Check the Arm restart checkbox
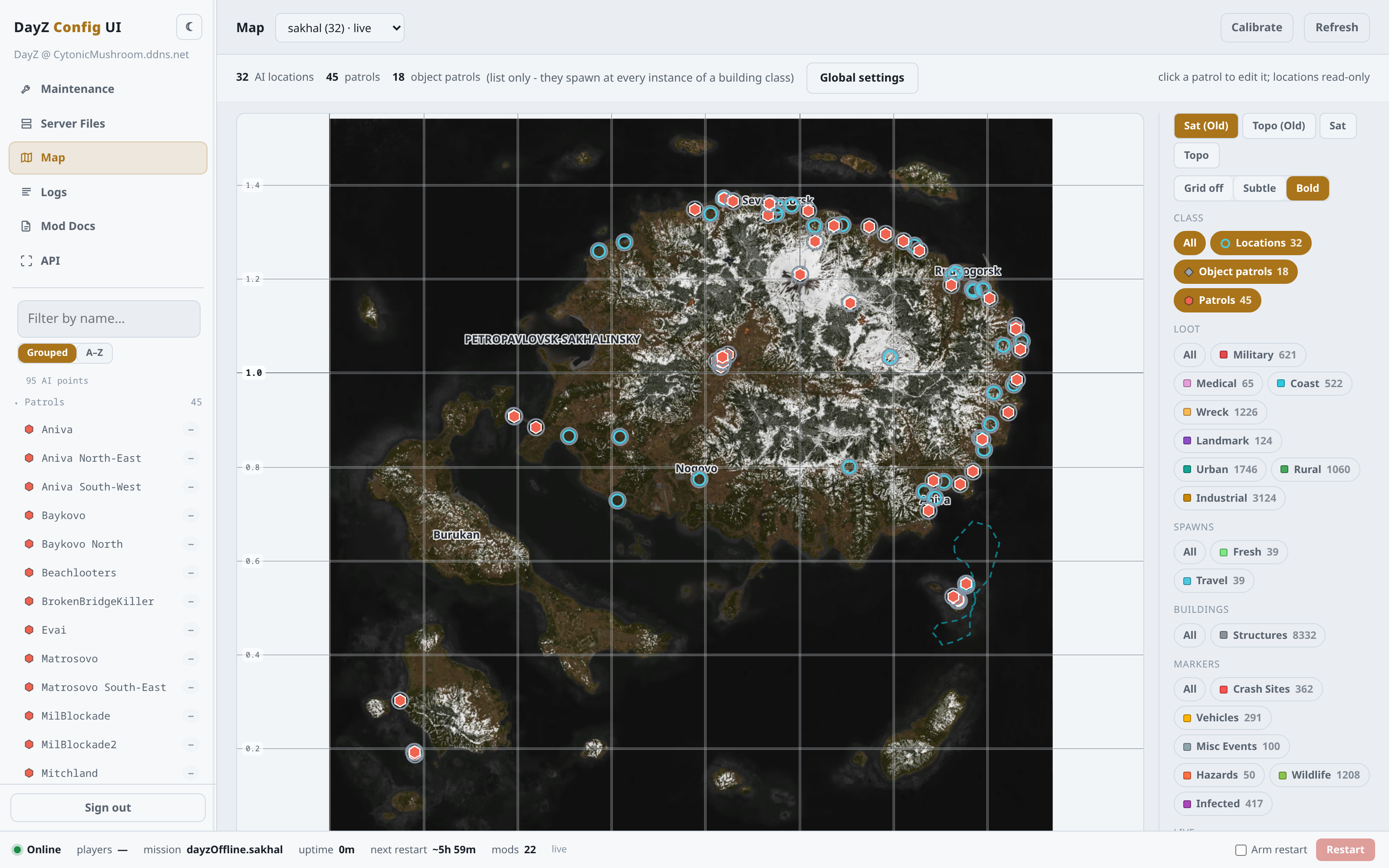1389x868 pixels. pos(1241,850)
